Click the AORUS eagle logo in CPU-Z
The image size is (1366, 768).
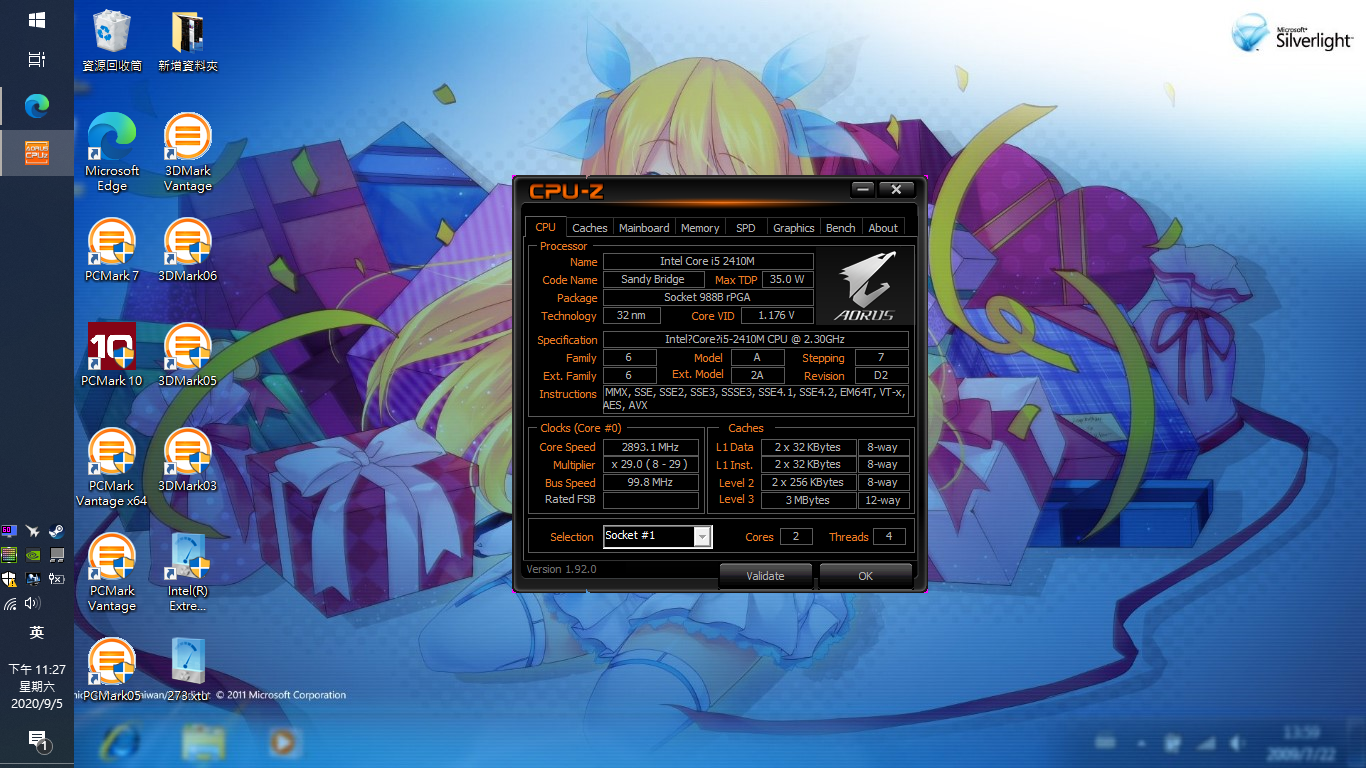tap(864, 286)
